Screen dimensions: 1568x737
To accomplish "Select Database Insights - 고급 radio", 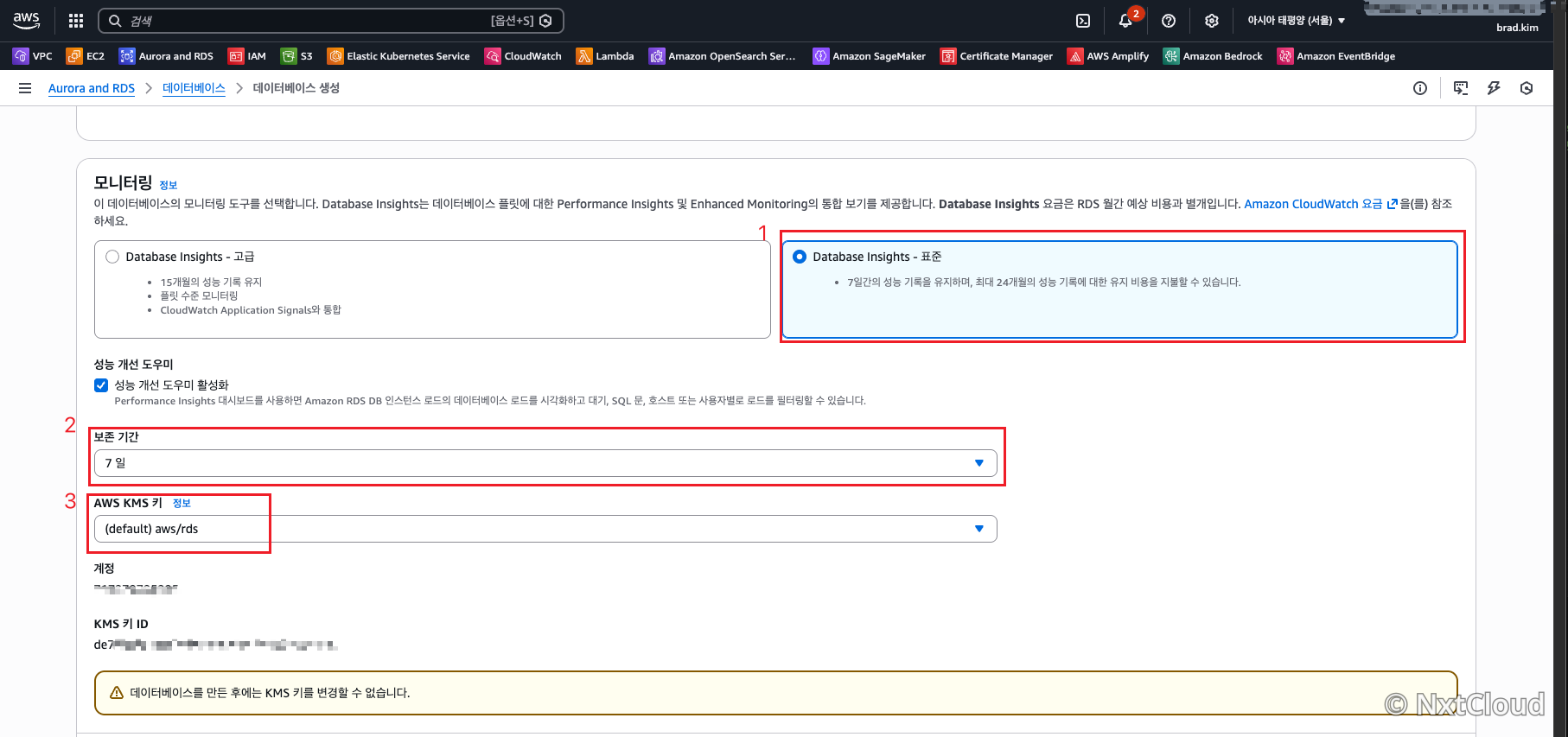I will pyautogui.click(x=112, y=257).
